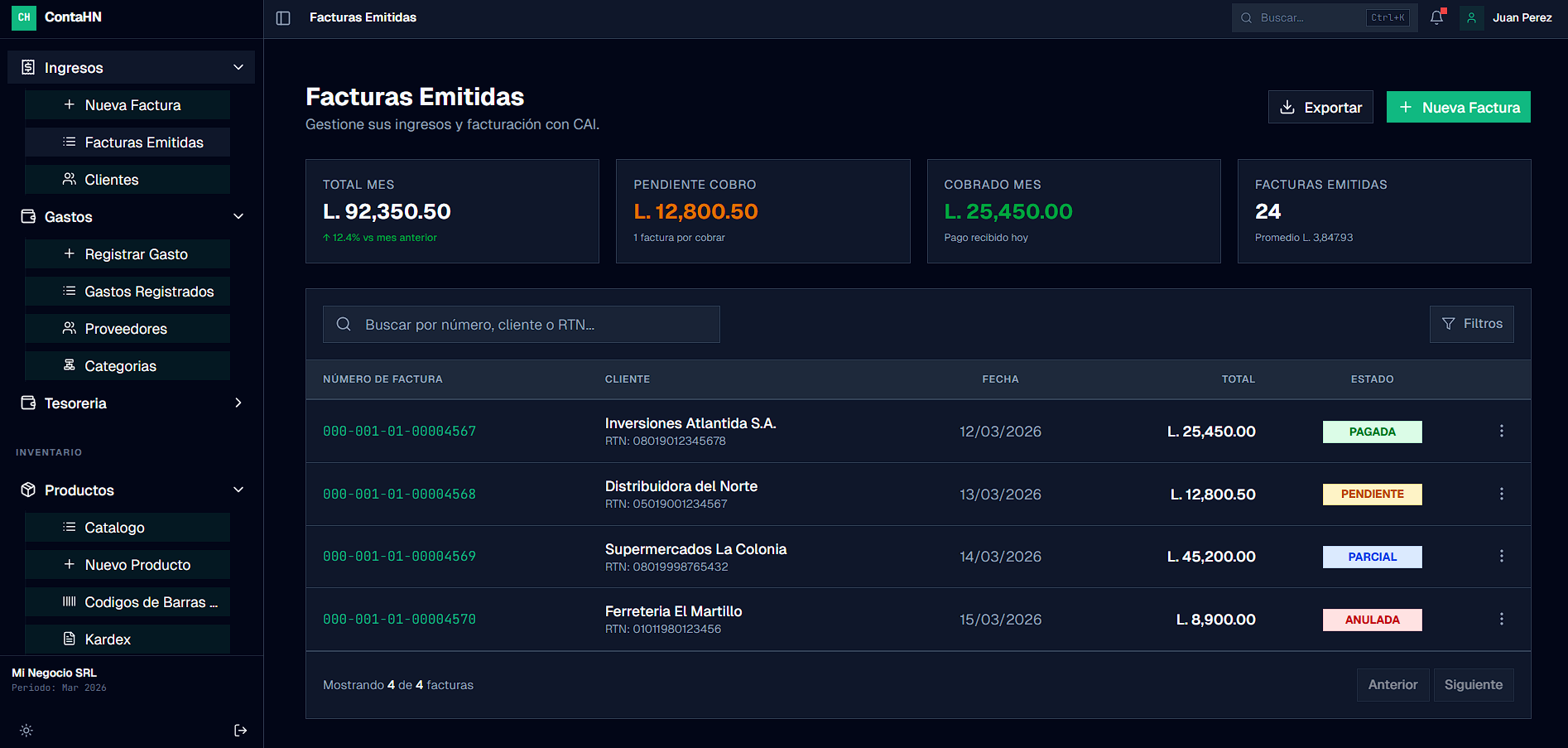The height and width of the screenshot is (748, 1568).
Task: Open row options for Ferreteria El Martillo
Action: coord(1501,620)
